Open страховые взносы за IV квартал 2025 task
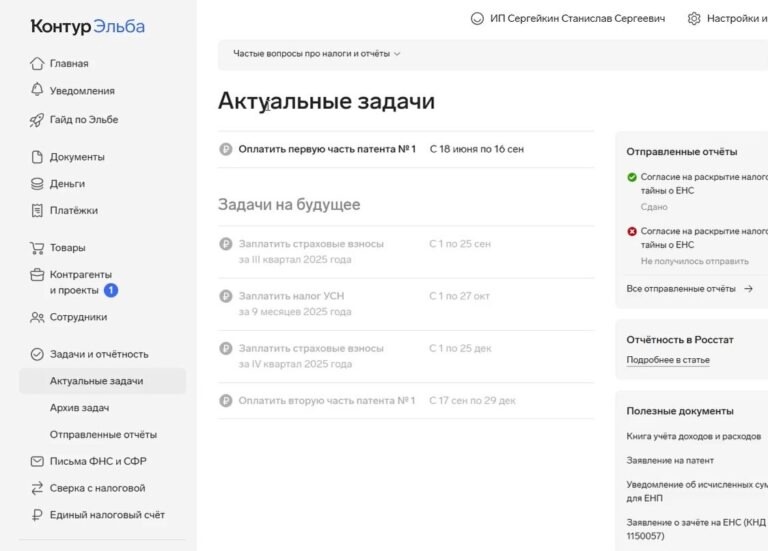Viewport: 768px width, 551px height. click(311, 356)
